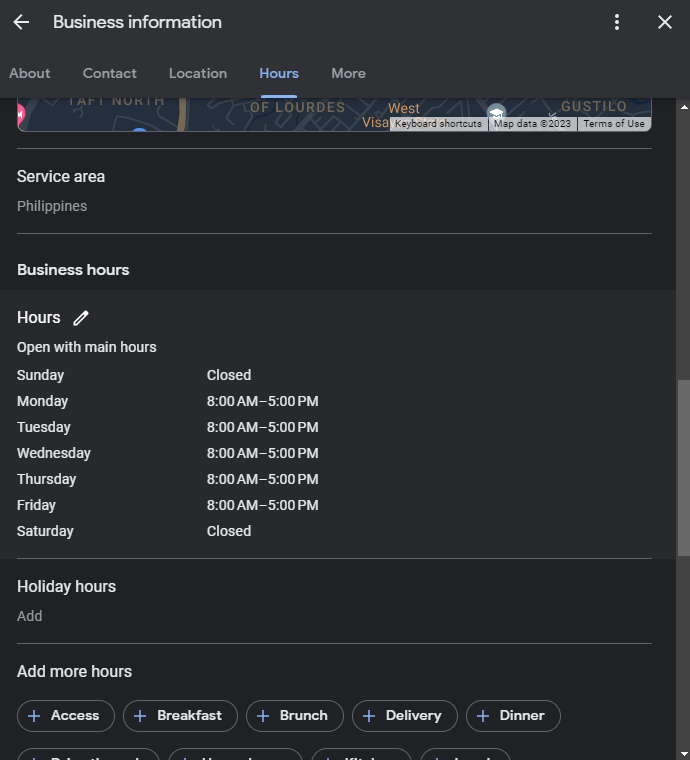
Task: Open the Location tab
Action: coord(198,73)
